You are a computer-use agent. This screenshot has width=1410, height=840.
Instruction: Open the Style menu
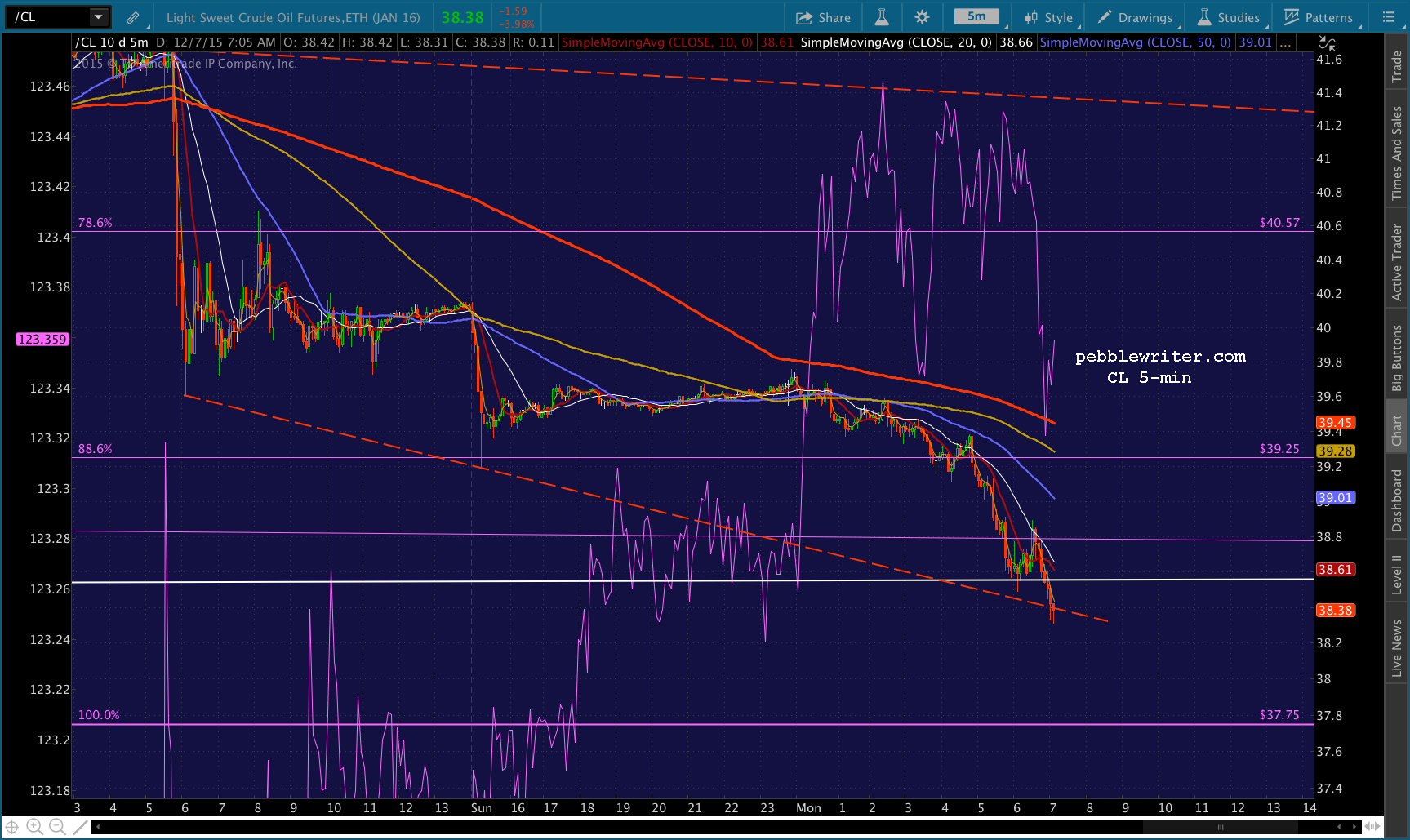(1050, 17)
